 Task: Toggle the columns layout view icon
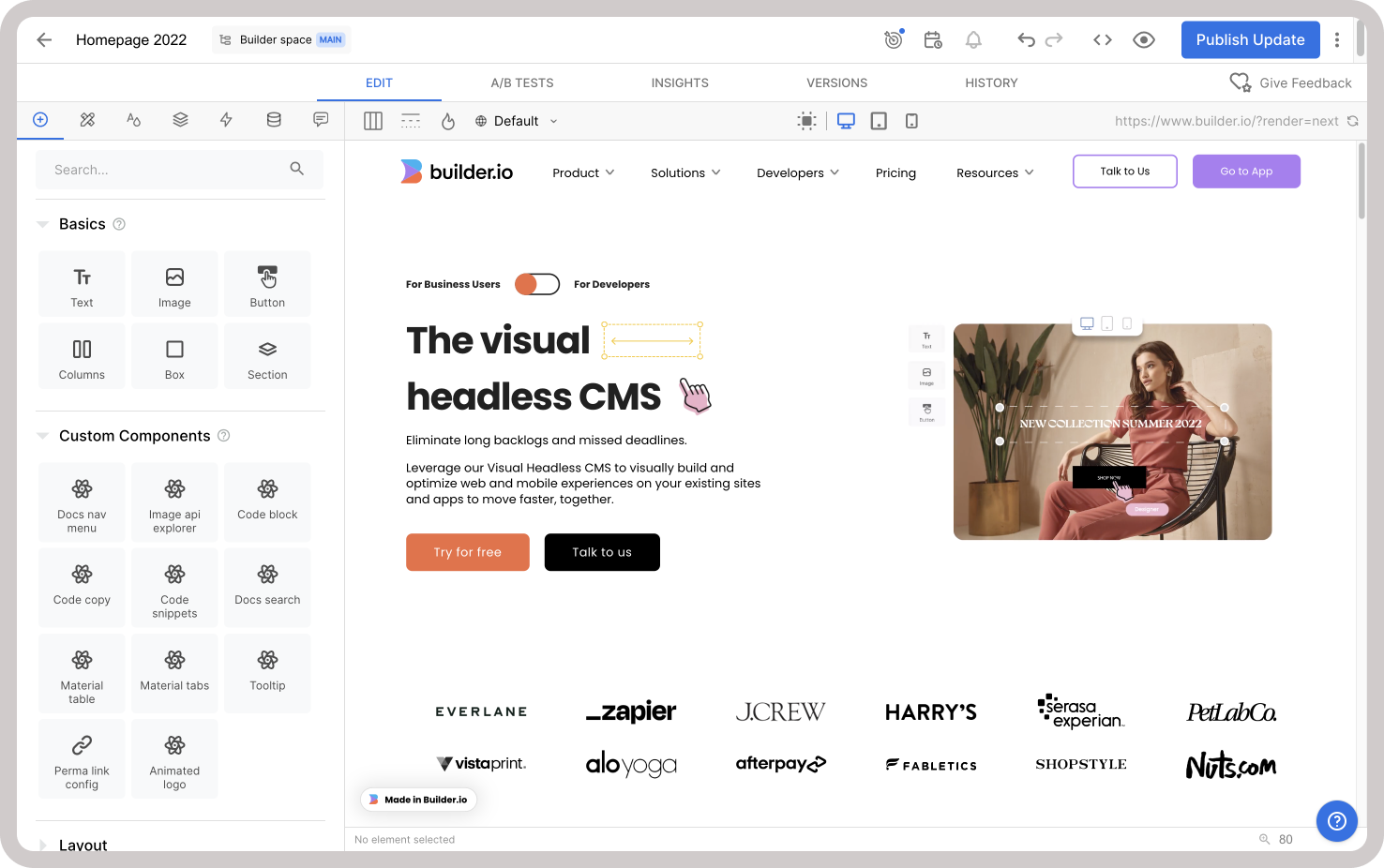pos(373,121)
